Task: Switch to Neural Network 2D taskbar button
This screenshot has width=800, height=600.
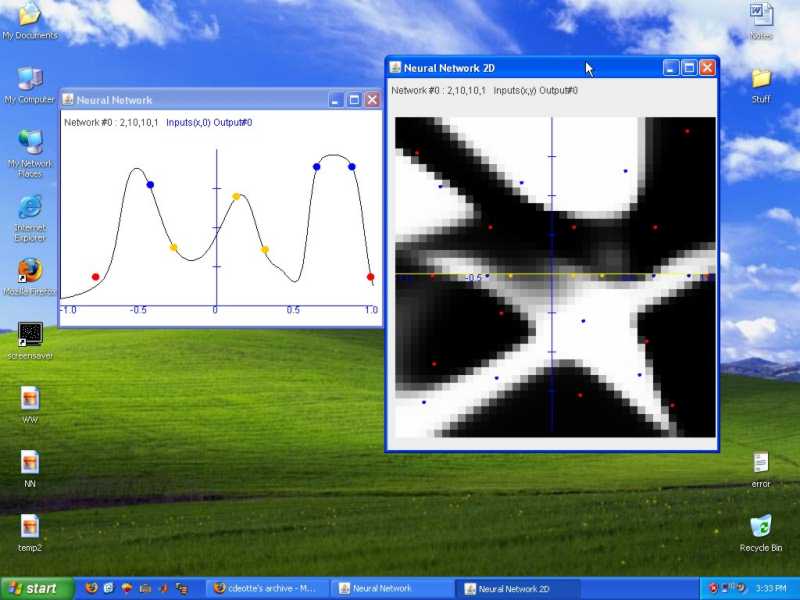Action: (519, 589)
